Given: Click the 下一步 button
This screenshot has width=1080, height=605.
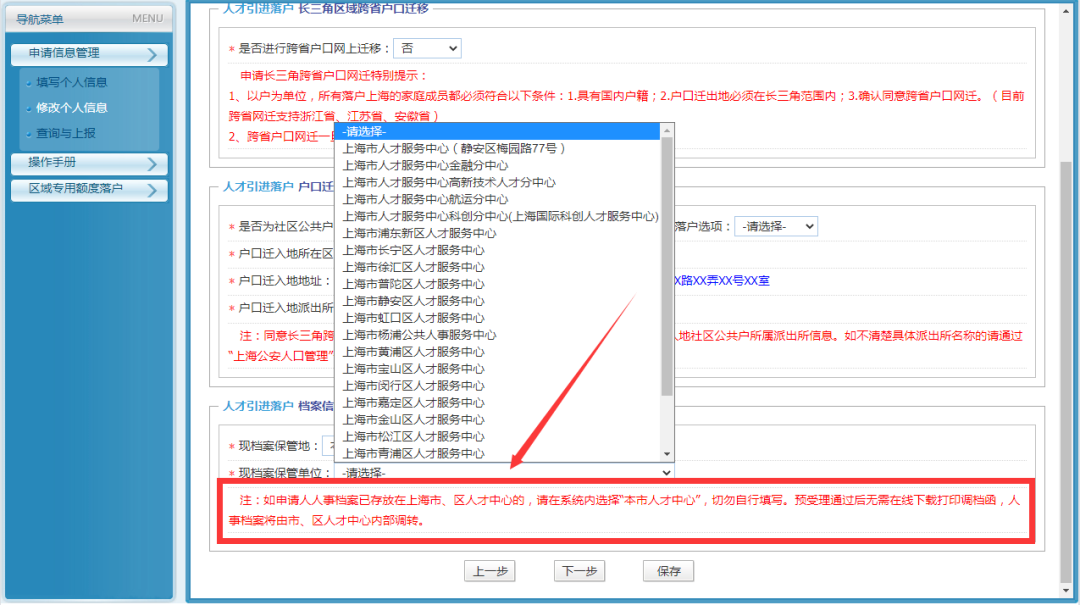Looking at the screenshot, I should pos(579,571).
